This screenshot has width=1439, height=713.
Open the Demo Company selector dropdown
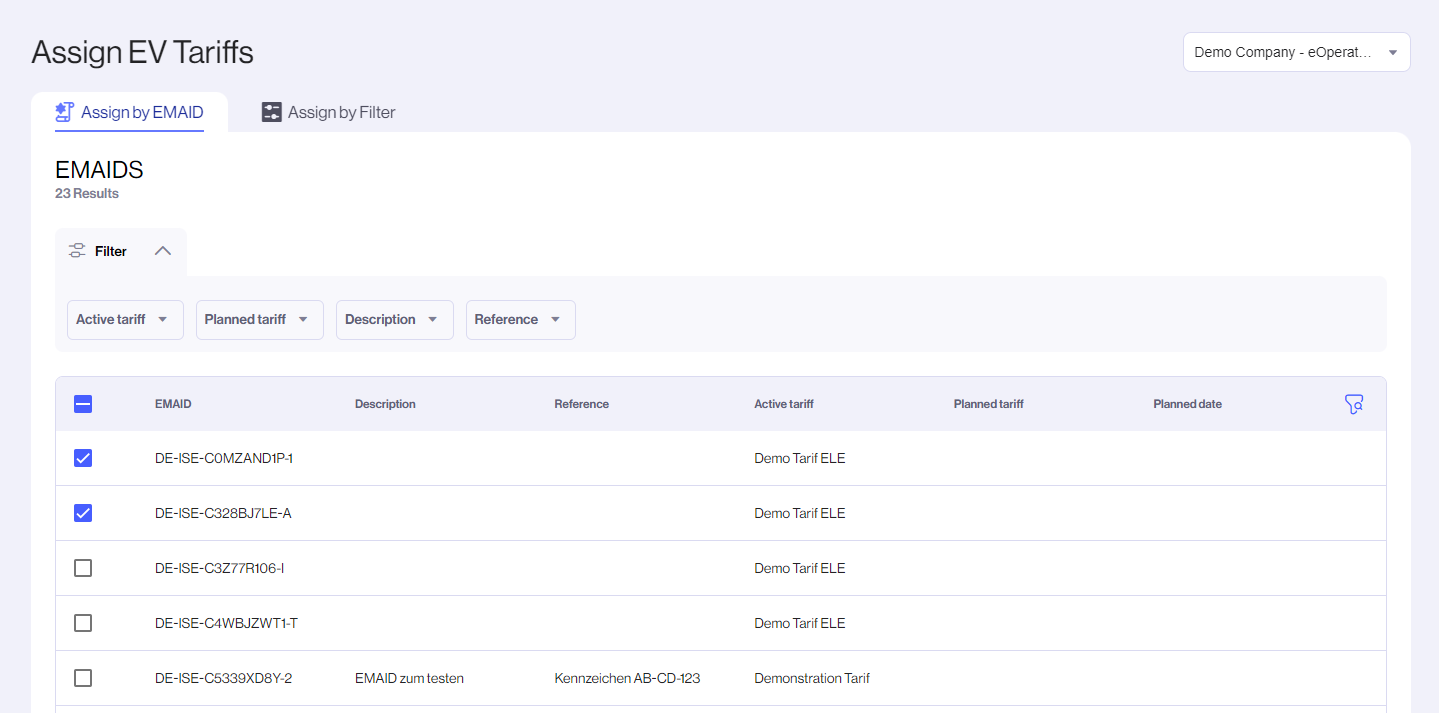coord(1296,52)
